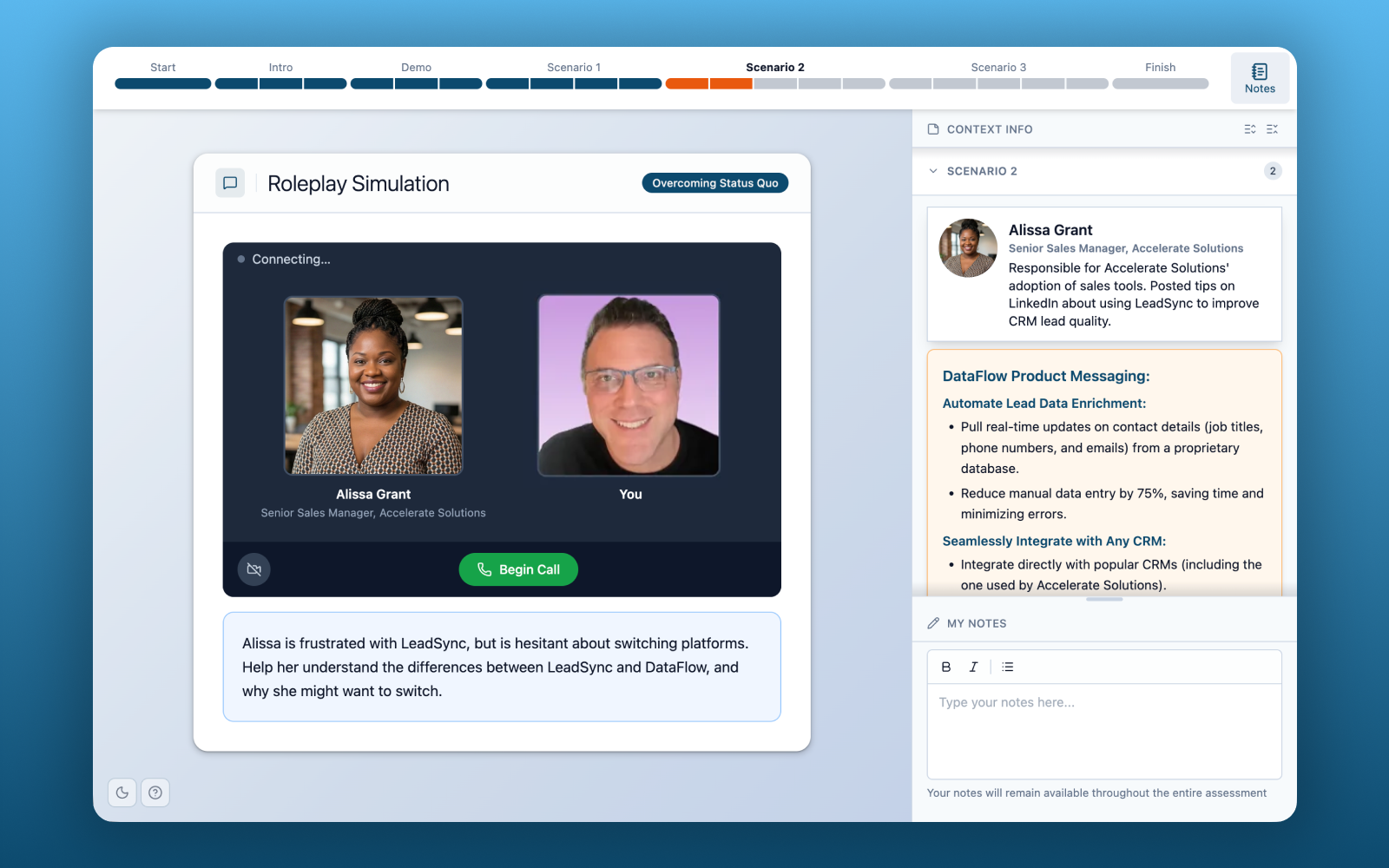Click the document icon next to Context Info
Screen dimensions: 1389x868
tap(933, 129)
